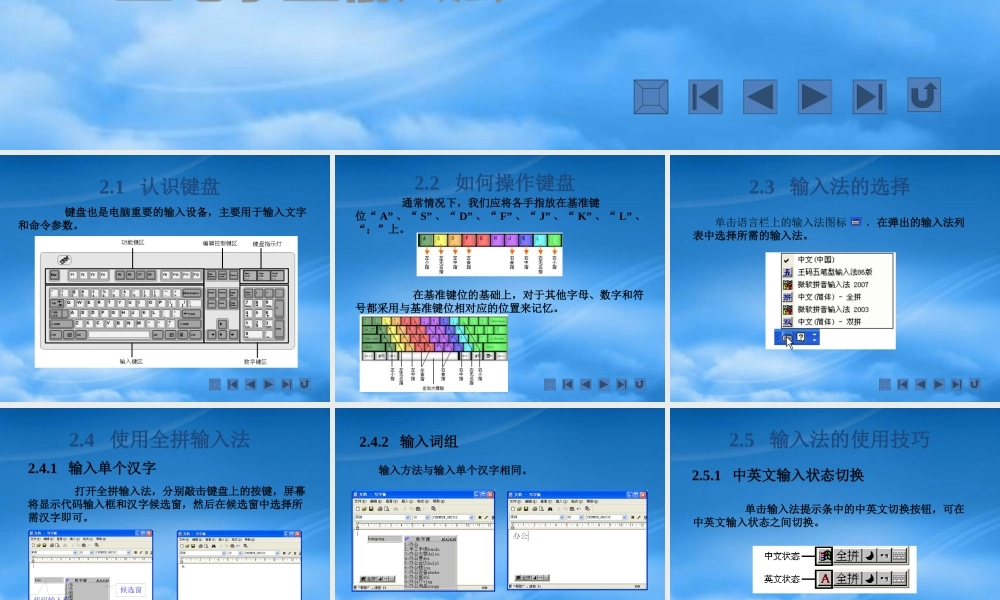Click the 2.4.1 输入单个汉字 heading
The image size is (1000, 600).
(92, 468)
